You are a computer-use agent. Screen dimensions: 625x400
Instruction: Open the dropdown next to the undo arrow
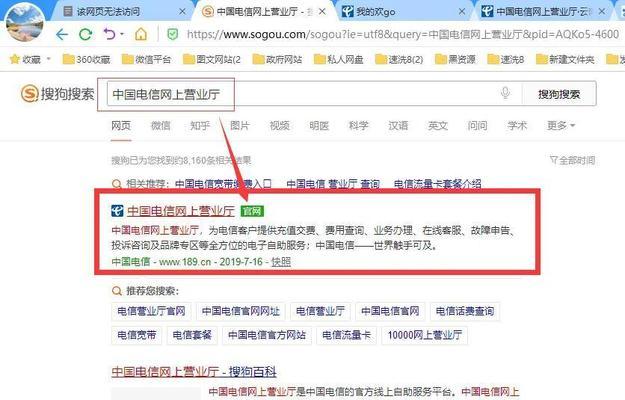[122, 34]
